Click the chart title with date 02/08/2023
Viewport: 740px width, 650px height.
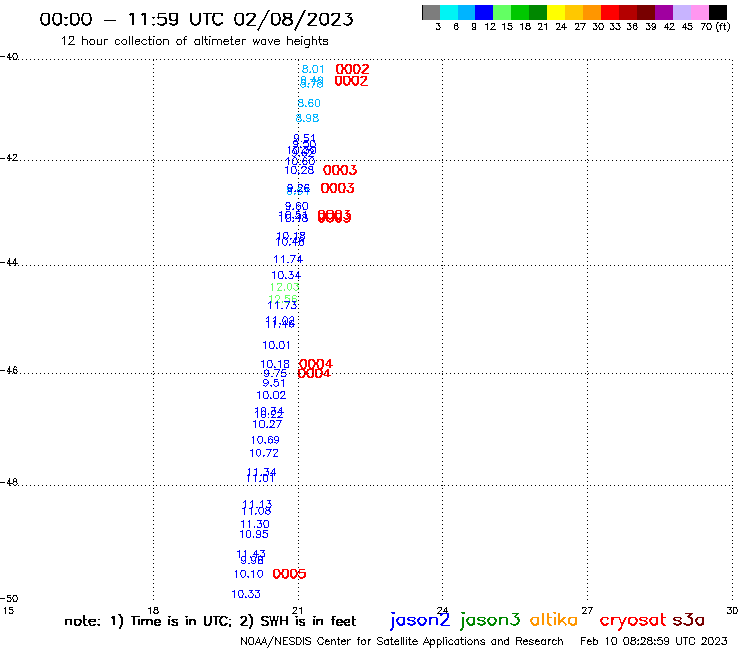[x=196, y=19]
